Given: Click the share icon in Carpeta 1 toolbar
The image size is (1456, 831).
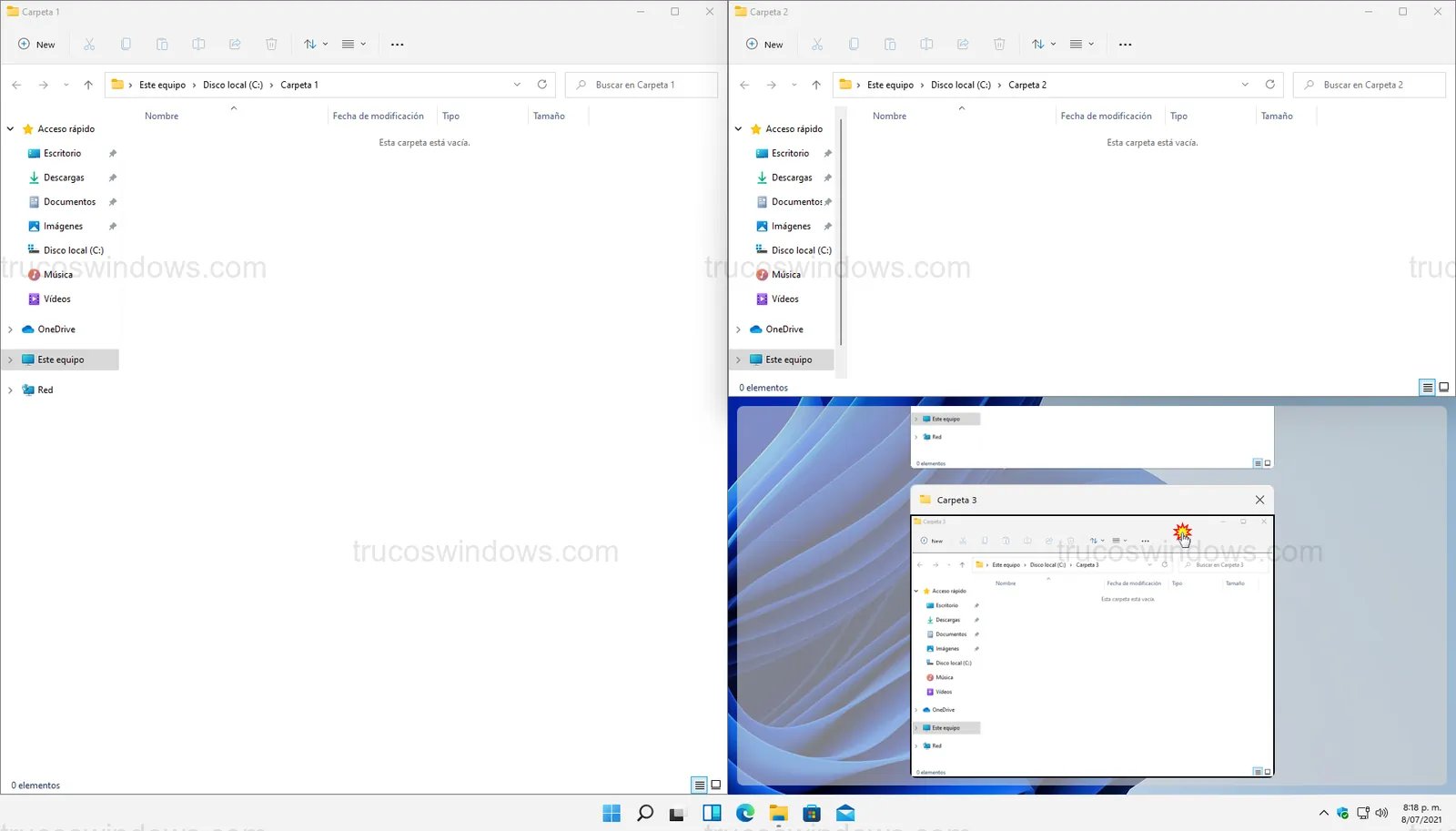Looking at the screenshot, I should (235, 45).
